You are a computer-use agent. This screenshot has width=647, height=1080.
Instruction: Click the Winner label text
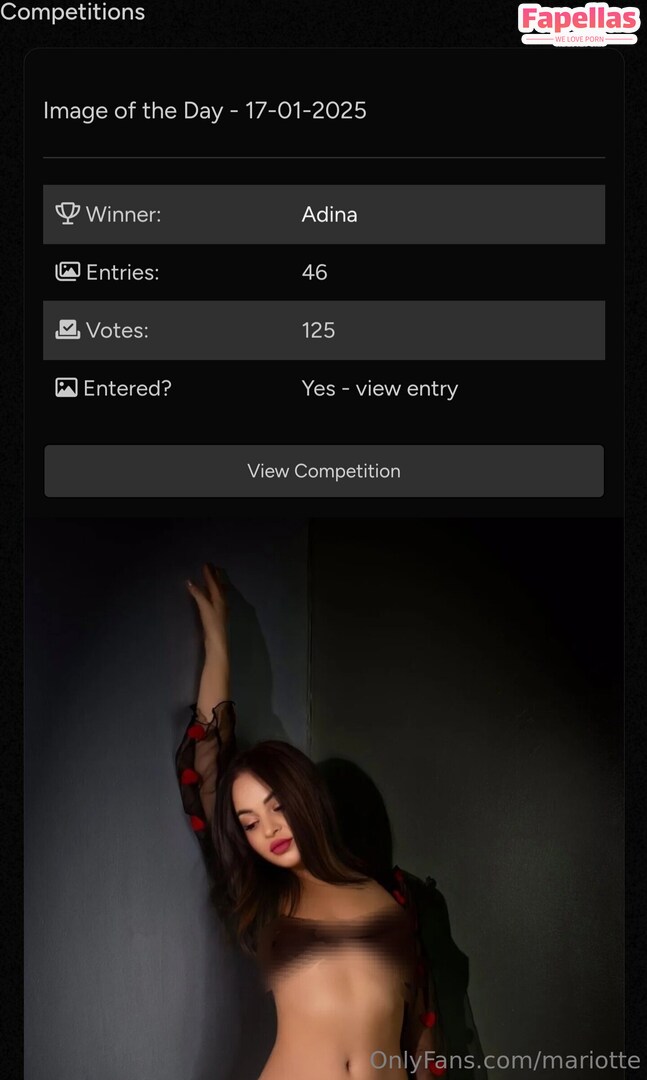pyautogui.click(x=123, y=214)
